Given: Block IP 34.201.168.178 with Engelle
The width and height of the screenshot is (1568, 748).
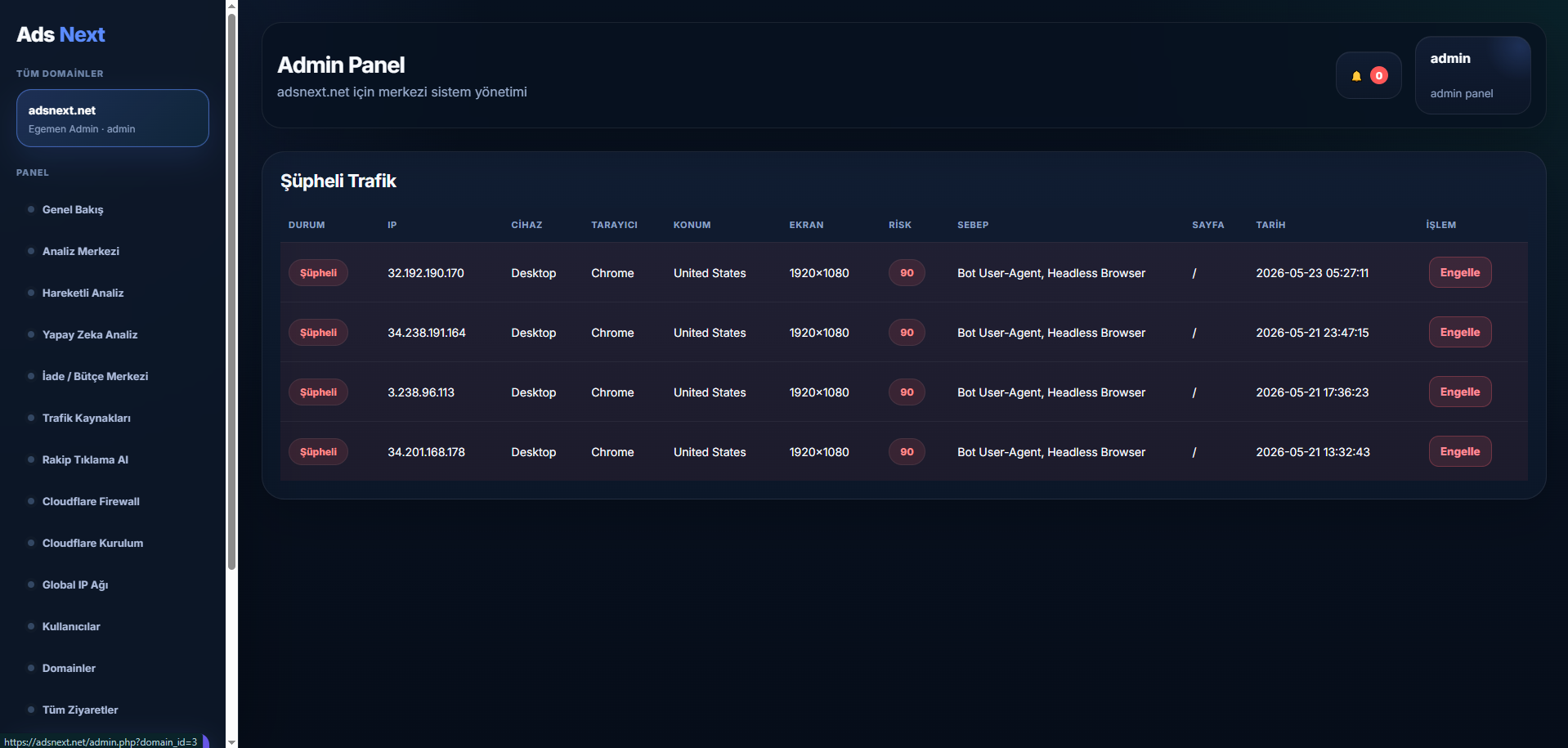Looking at the screenshot, I should click(x=1460, y=451).
